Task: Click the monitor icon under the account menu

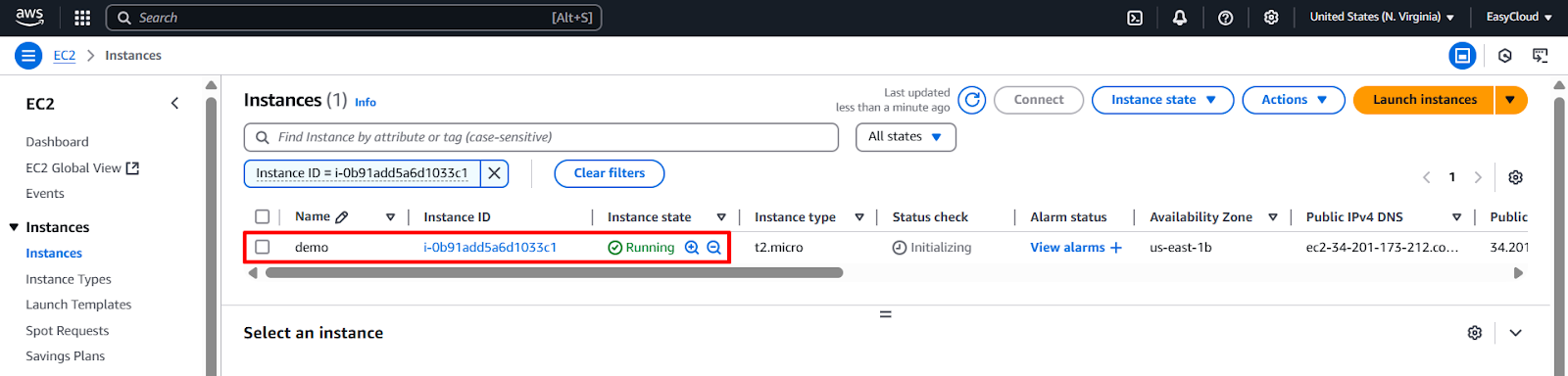Action: click(1541, 56)
